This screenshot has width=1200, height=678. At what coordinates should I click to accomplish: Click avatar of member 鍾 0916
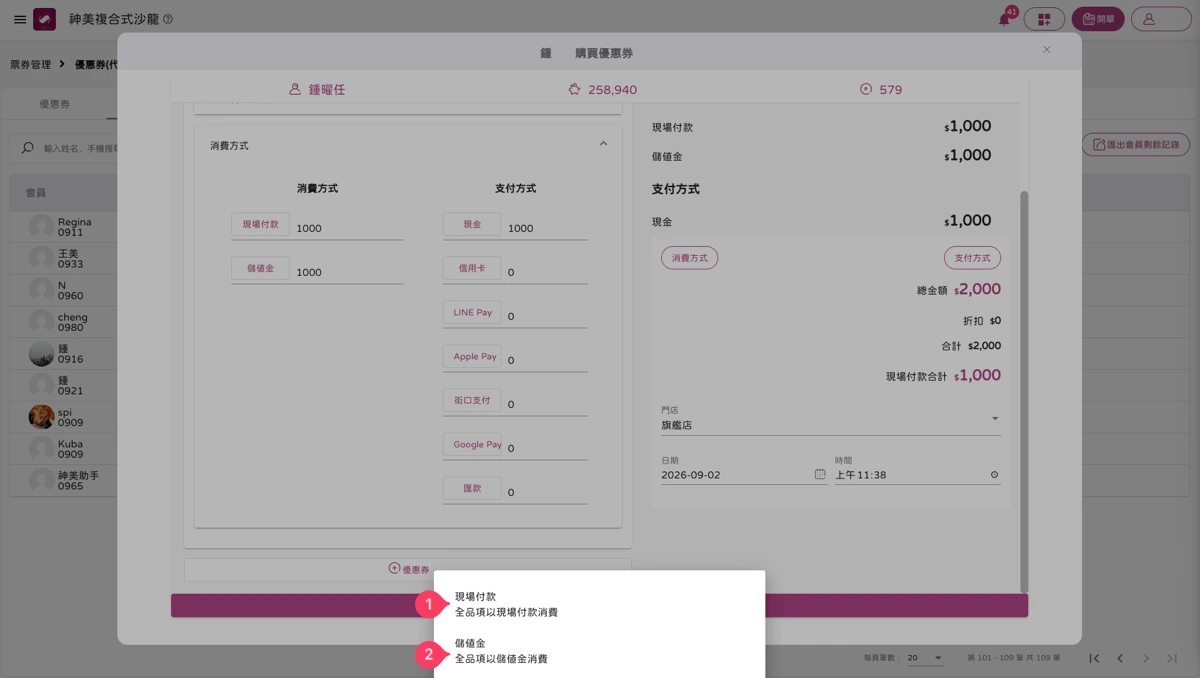tap(41, 354)
